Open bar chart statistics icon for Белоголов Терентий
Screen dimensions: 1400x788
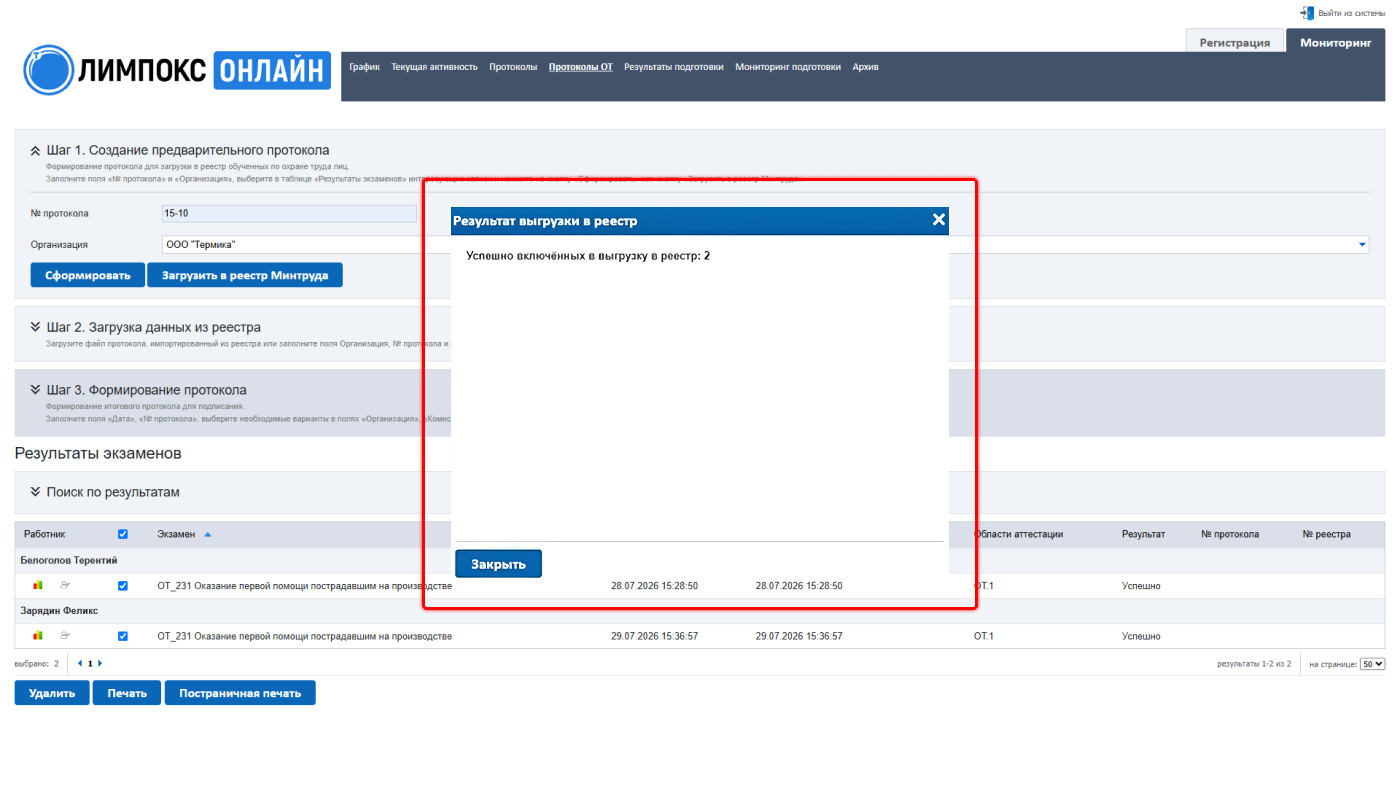pyautogui.click(x=38, y=585)
